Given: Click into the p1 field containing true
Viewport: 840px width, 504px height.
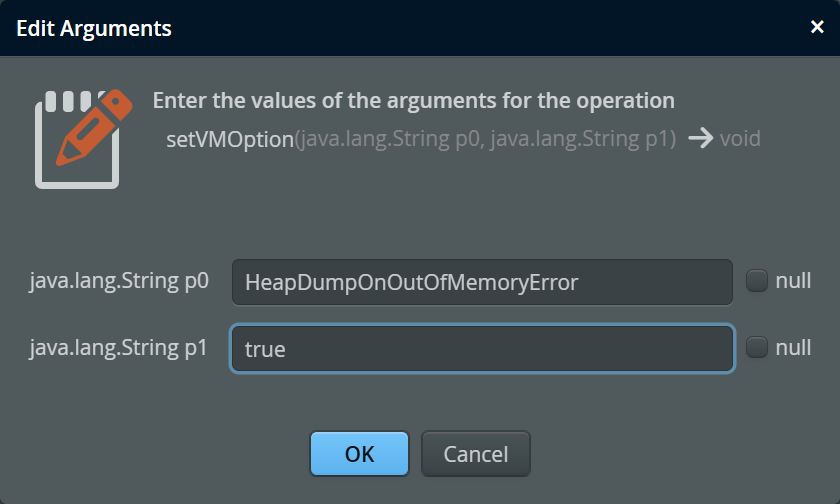Looking at the screenshot, I should [x=482, y=349].
